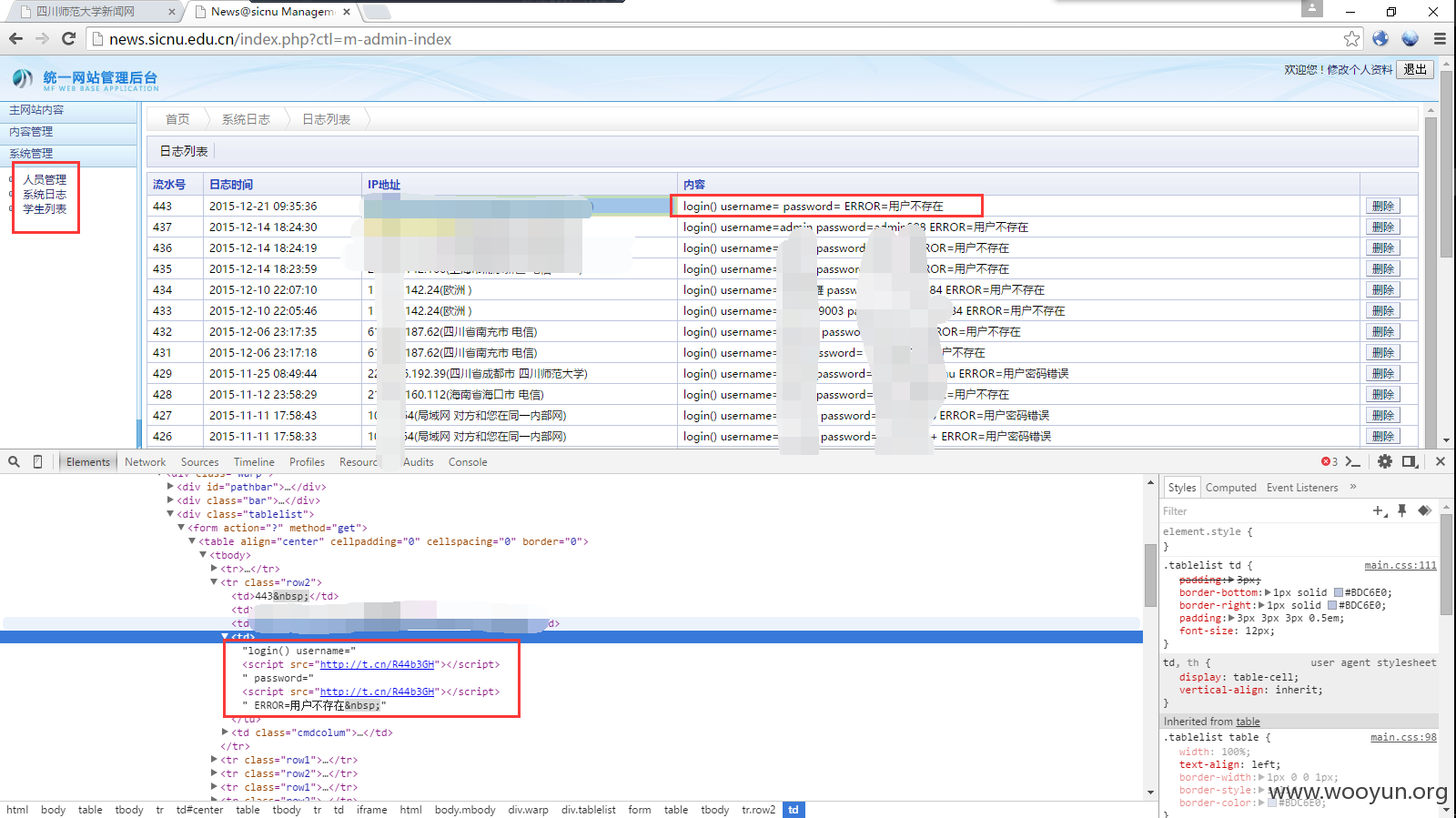
Task: Collapse the 系统管理 sidebar section
Action: pos(68,154)
